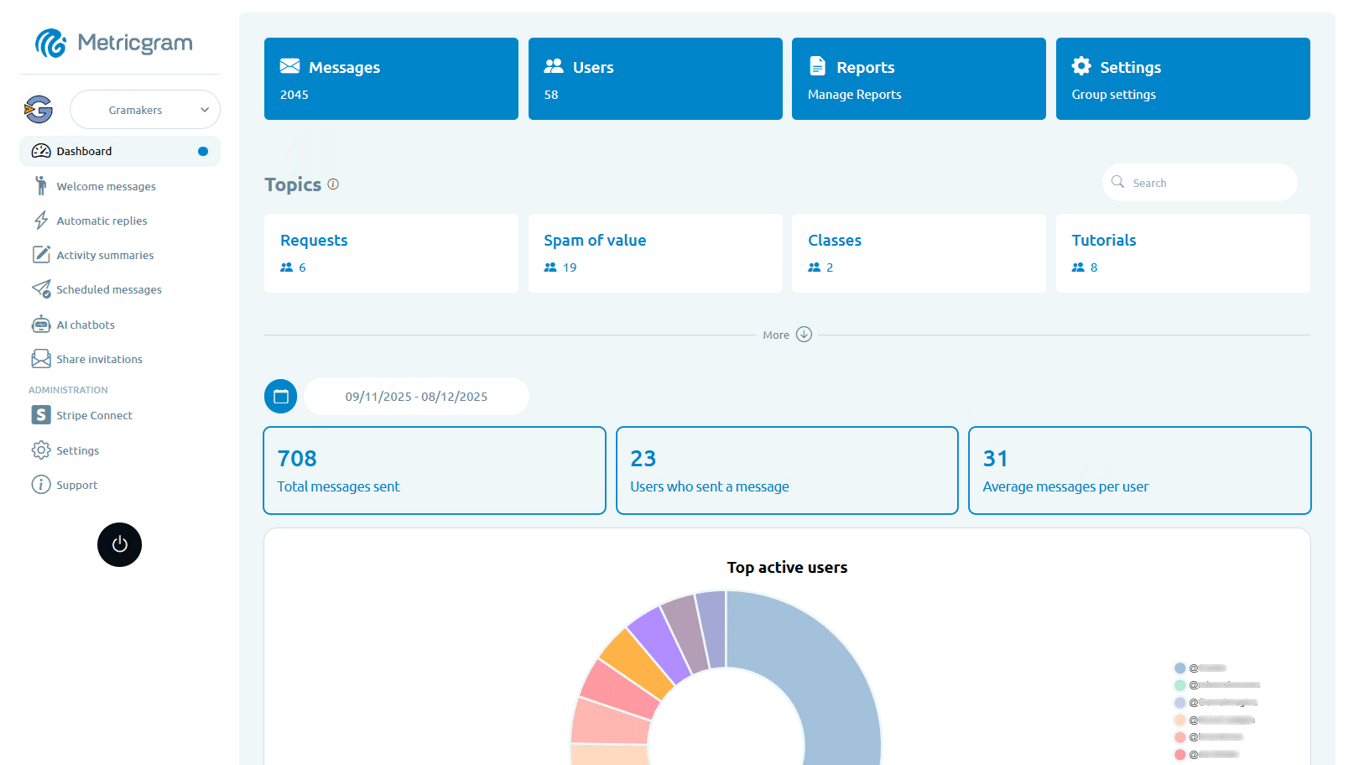Click the Search topics field
The width and height of the screenshot is (1348, 765).
pos(1199,182)
